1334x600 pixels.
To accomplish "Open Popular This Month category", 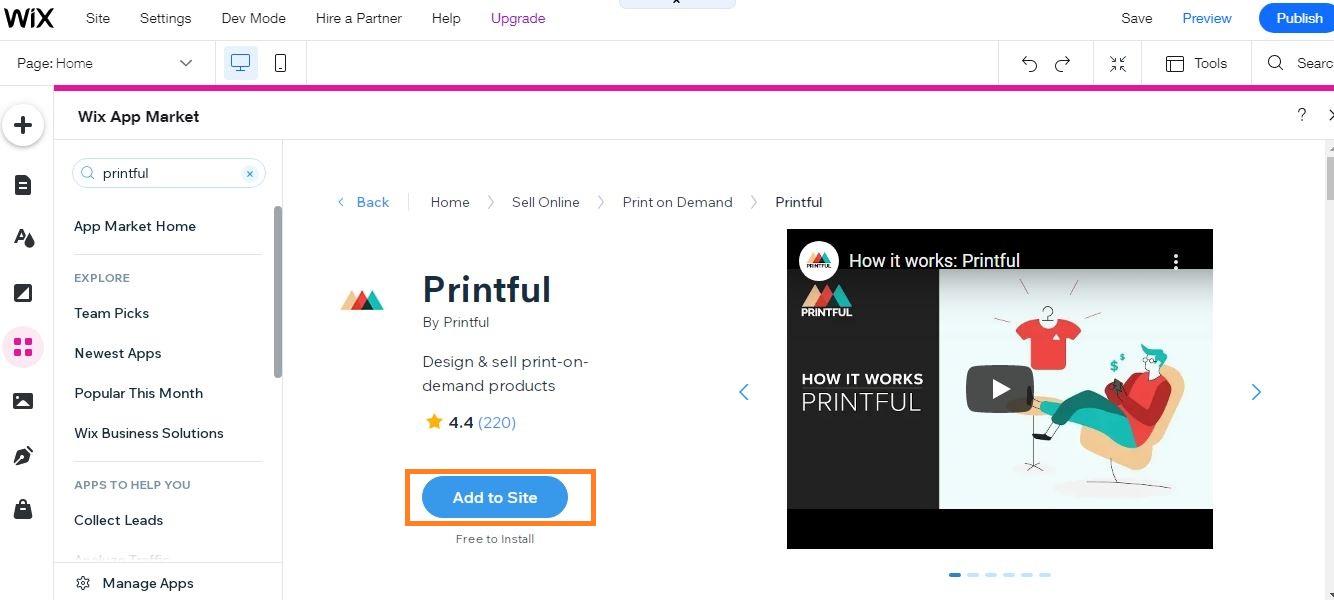I will 139,393.
